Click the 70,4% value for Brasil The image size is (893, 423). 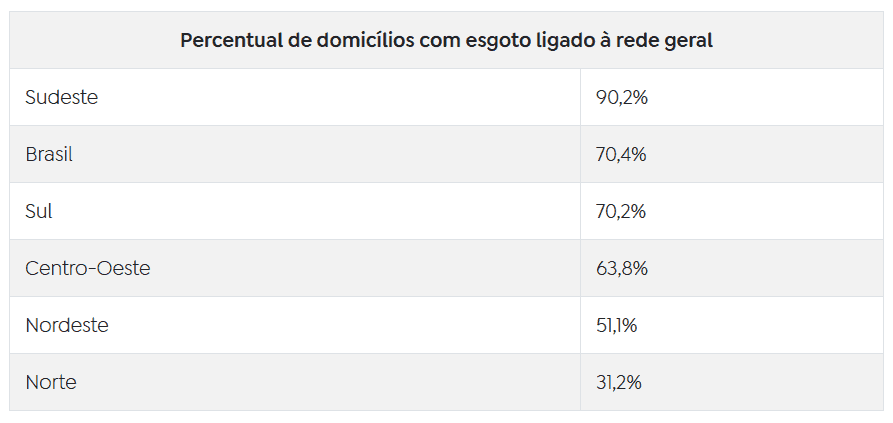pyautogui.click(x=621, y=155)
